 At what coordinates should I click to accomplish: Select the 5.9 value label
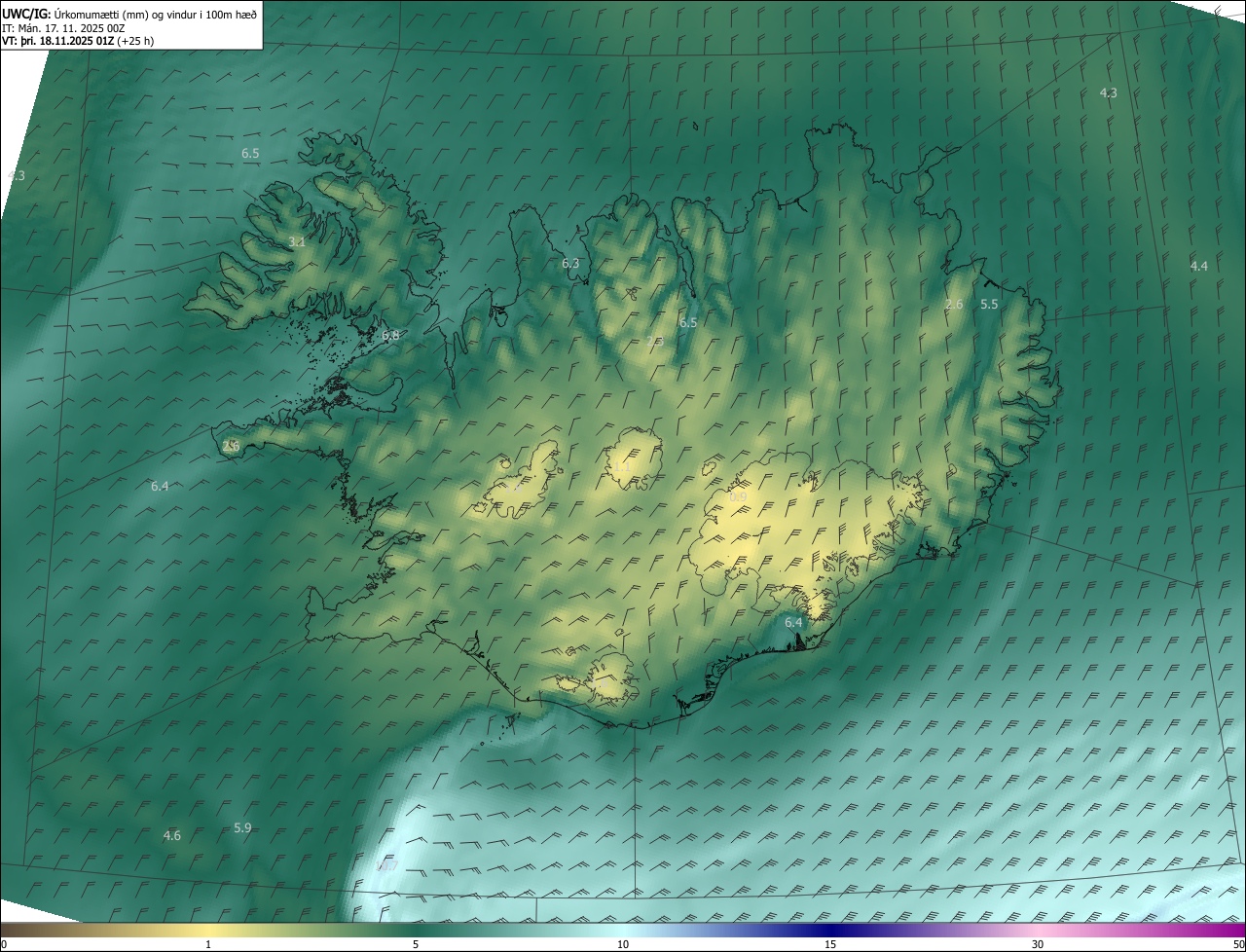click(242, 827)
